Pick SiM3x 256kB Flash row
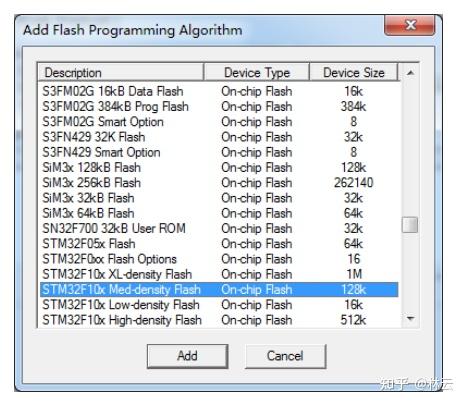The height and width of the screenshot is (404, 465). [219, 183]
